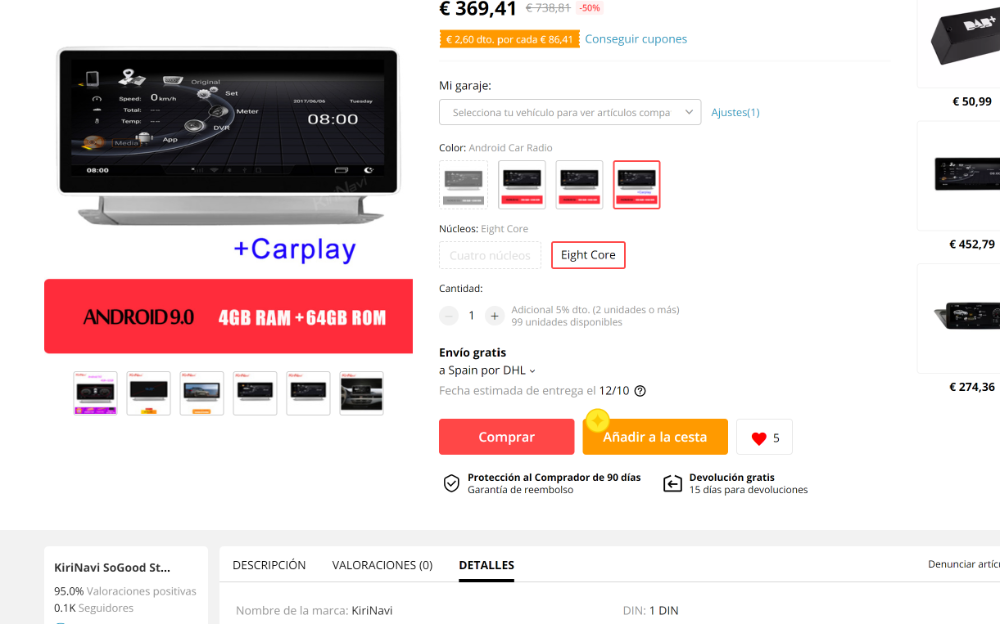Select the Eight Core option
The image size is (1000, 624).
coord(588,255)
